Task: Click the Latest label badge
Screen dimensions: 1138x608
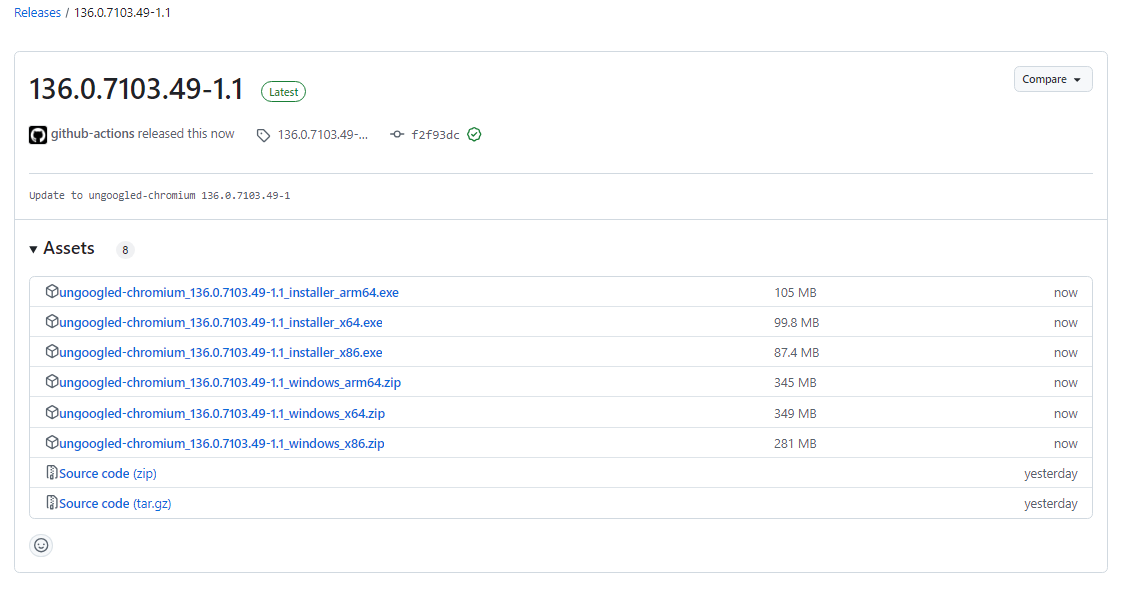Action: [x=283, y=92]
